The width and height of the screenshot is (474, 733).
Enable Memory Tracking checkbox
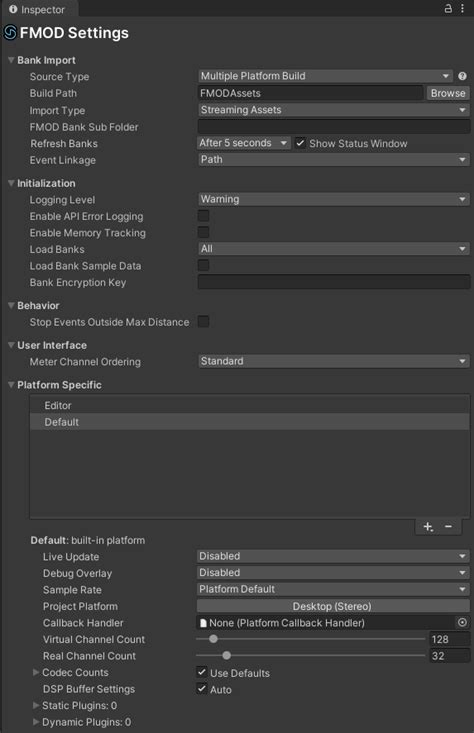coord(203,232)
